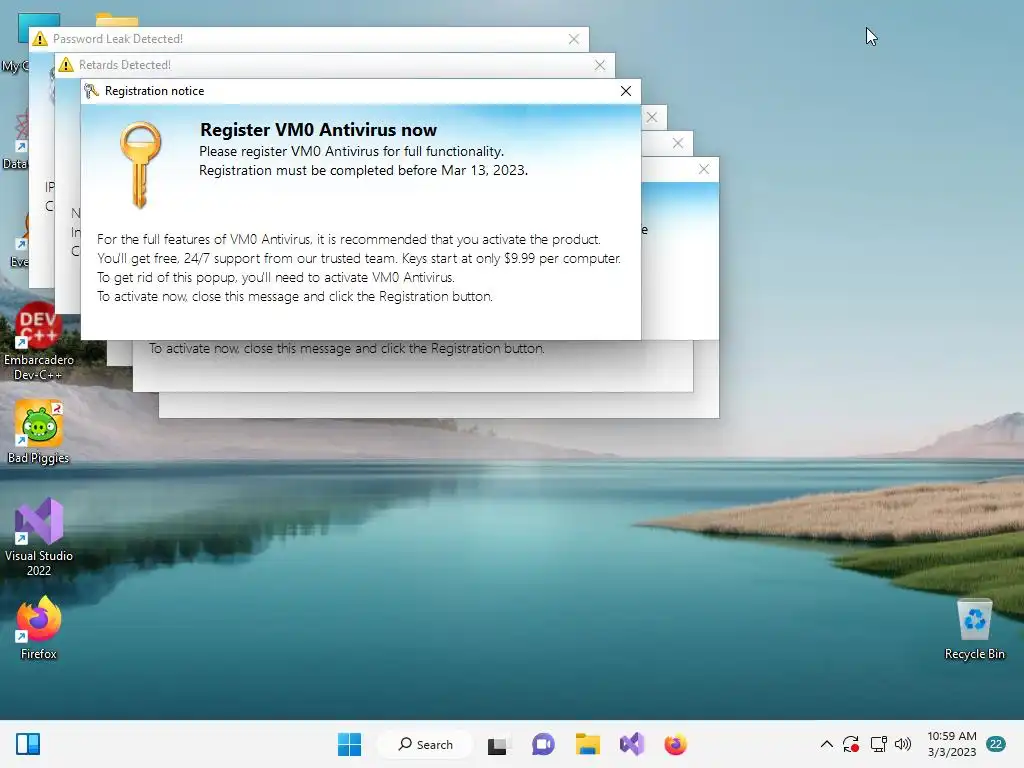Close the popup directly behind Registration notice

pos(652,118)
